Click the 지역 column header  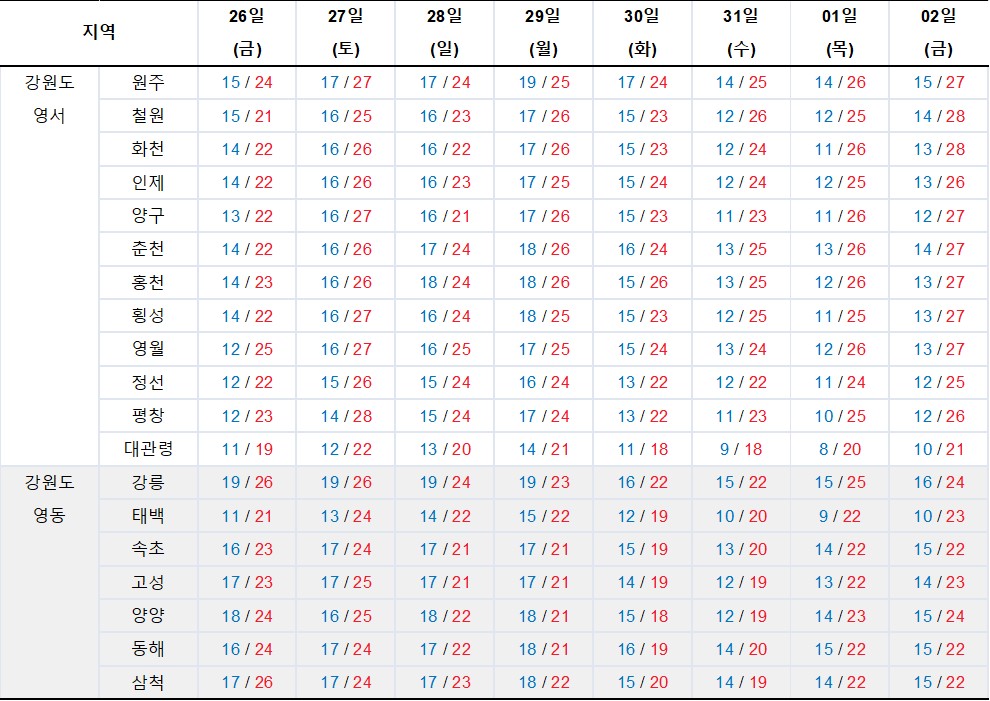coord(99,32)
